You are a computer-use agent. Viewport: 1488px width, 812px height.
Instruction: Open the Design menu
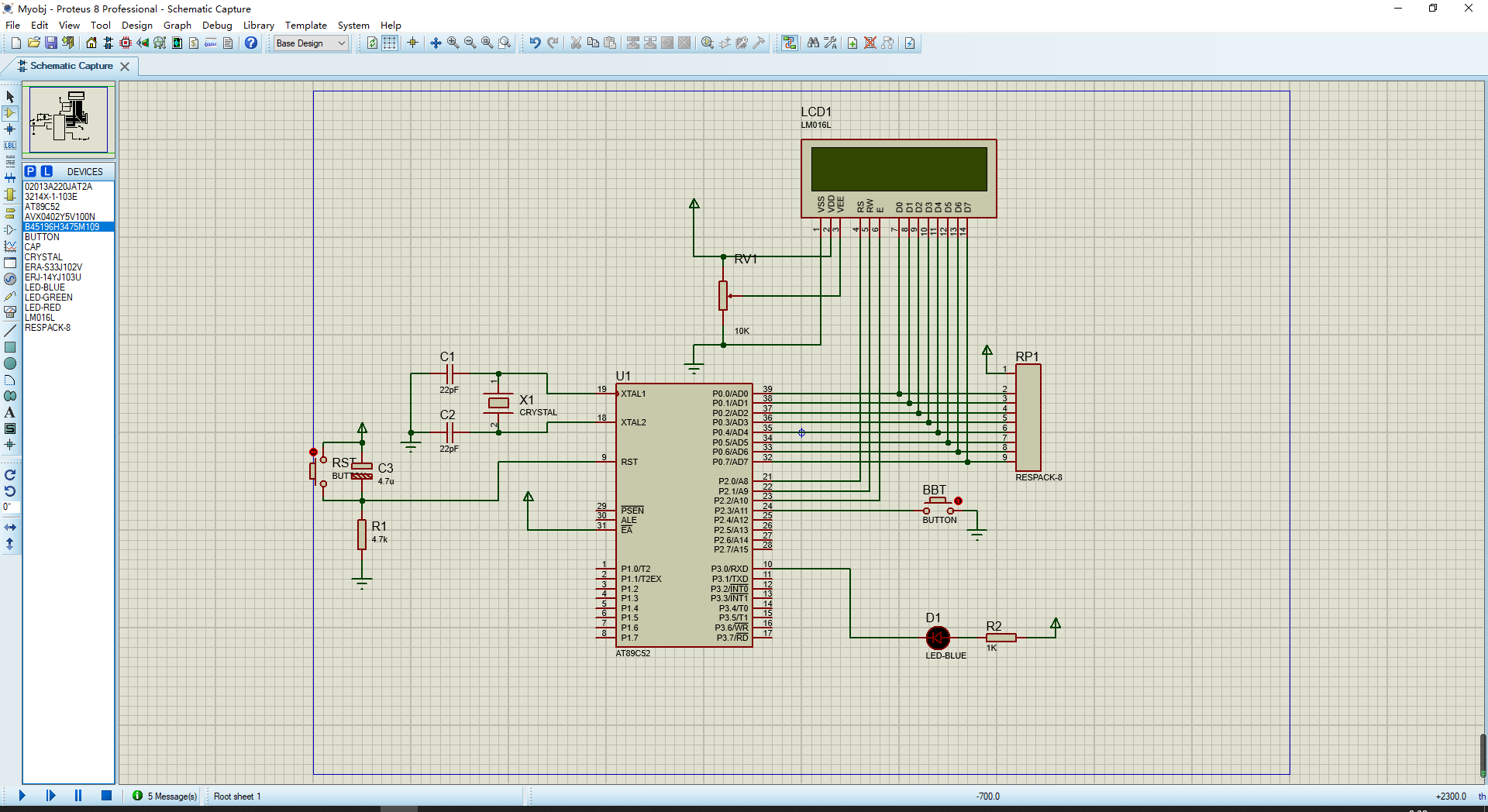[x=137, y=26]
